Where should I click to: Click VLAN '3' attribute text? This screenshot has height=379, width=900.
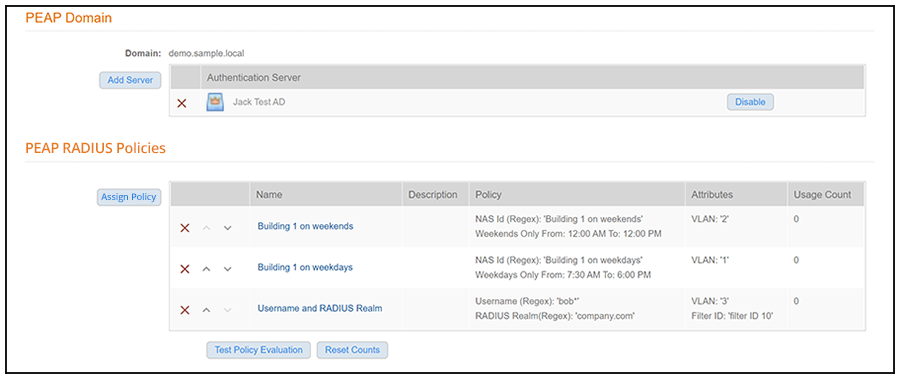pyautogui.click(x=710, y=301)
